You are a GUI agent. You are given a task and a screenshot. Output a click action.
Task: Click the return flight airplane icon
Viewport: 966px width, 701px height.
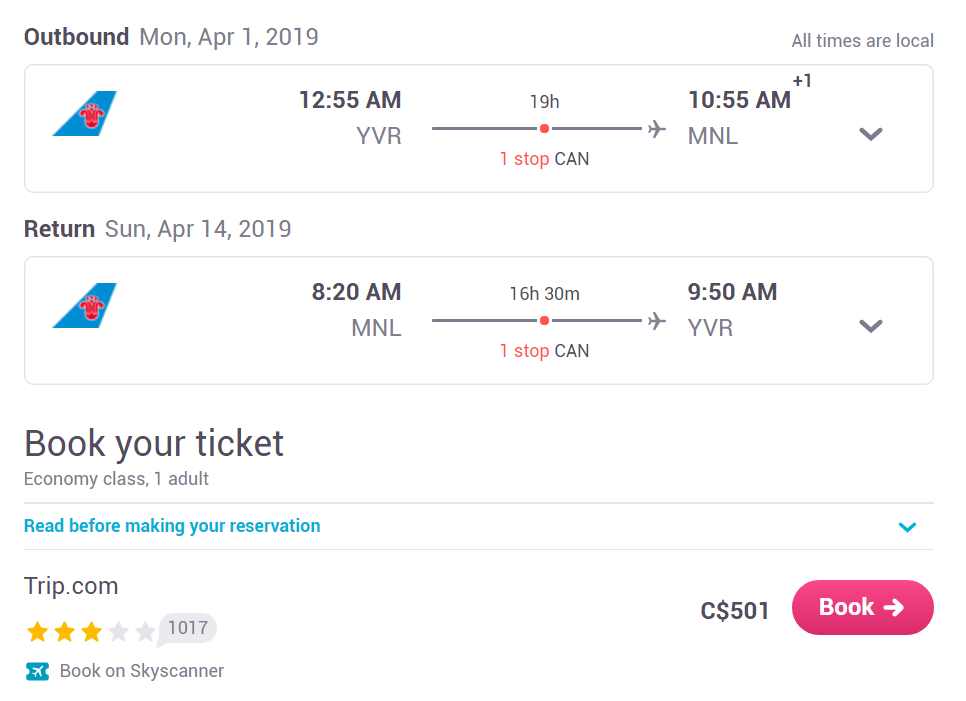[x=657, y=321]
